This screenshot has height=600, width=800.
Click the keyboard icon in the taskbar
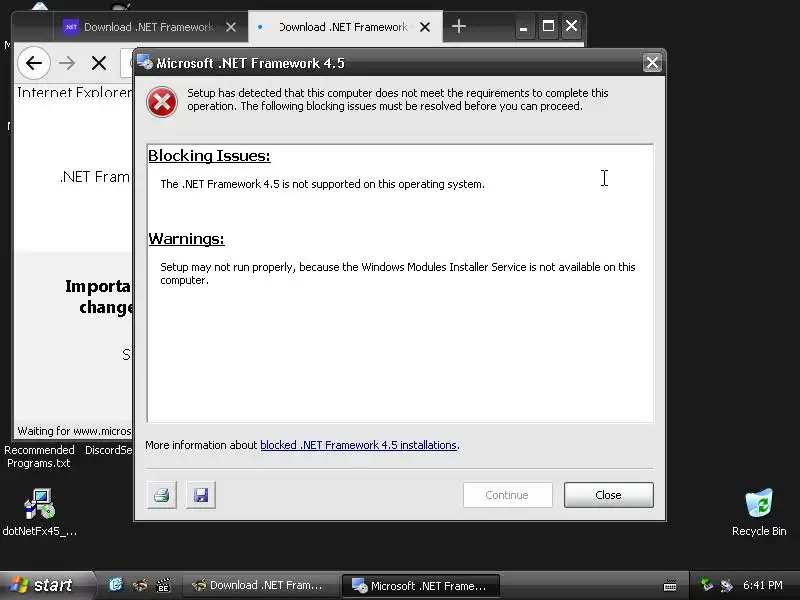tap(670, 585)
